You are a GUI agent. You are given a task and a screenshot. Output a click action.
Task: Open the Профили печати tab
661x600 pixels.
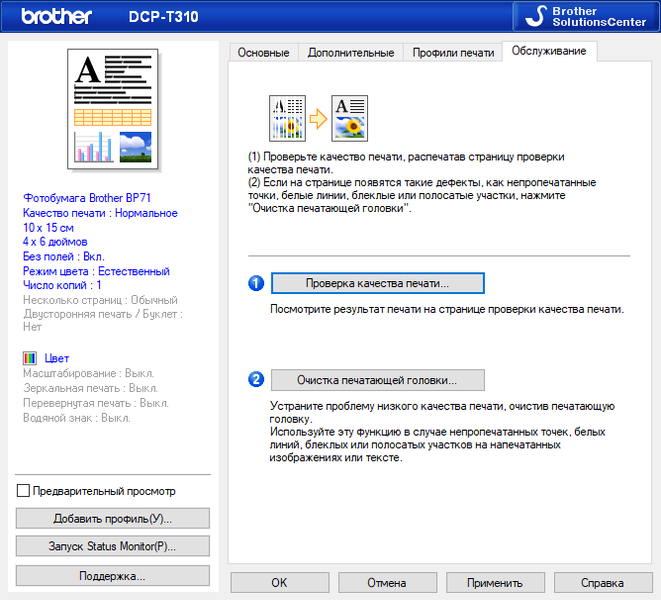click(x=453, y=52)
